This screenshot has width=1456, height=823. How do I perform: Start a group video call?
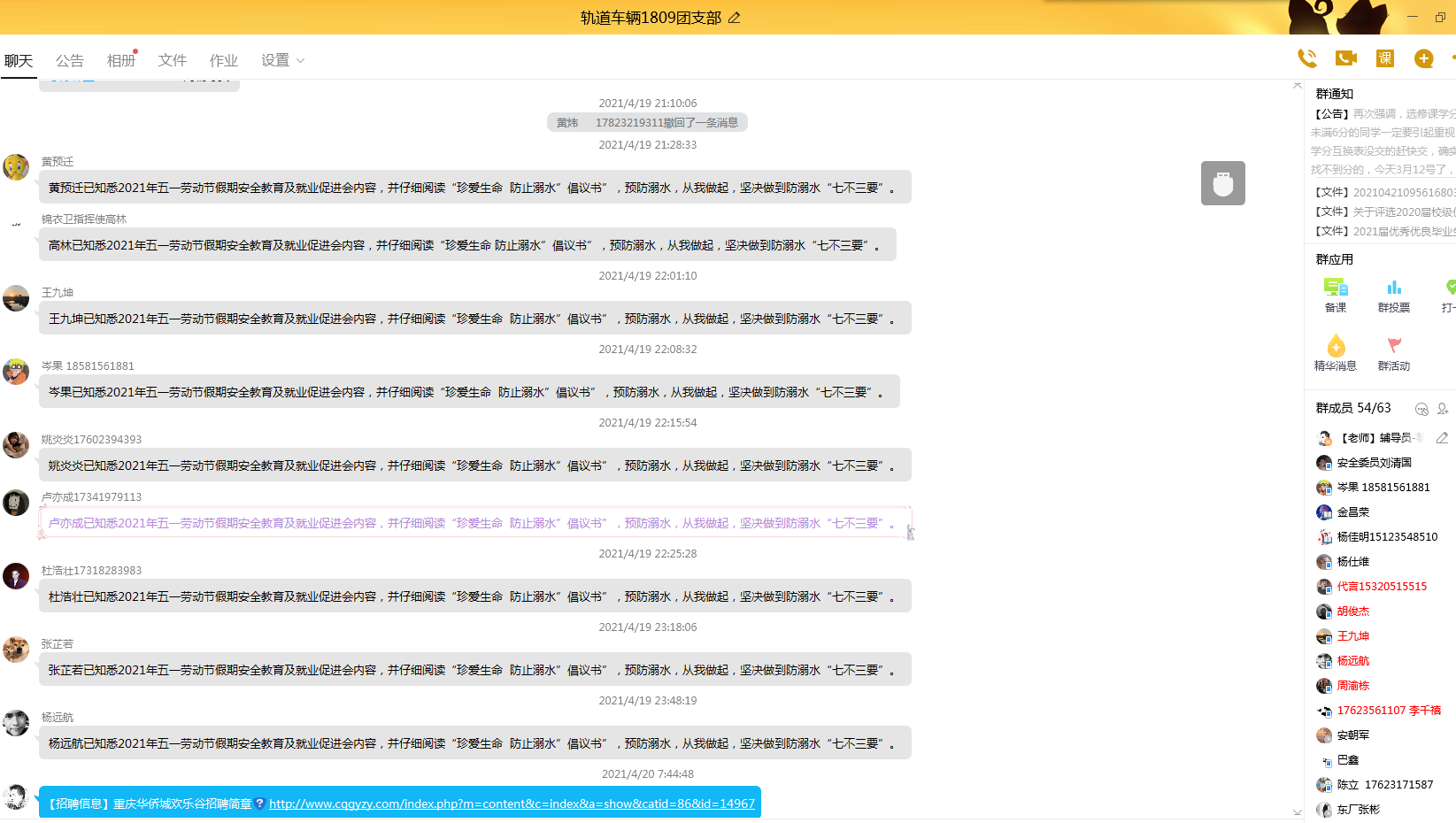pyautogui.click(x=1345, y=58)
